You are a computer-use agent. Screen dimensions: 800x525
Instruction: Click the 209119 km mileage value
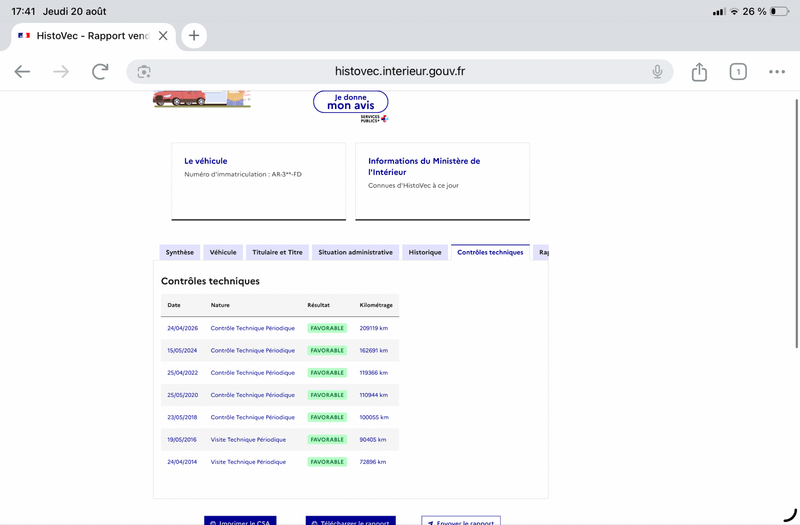[373, 328]
